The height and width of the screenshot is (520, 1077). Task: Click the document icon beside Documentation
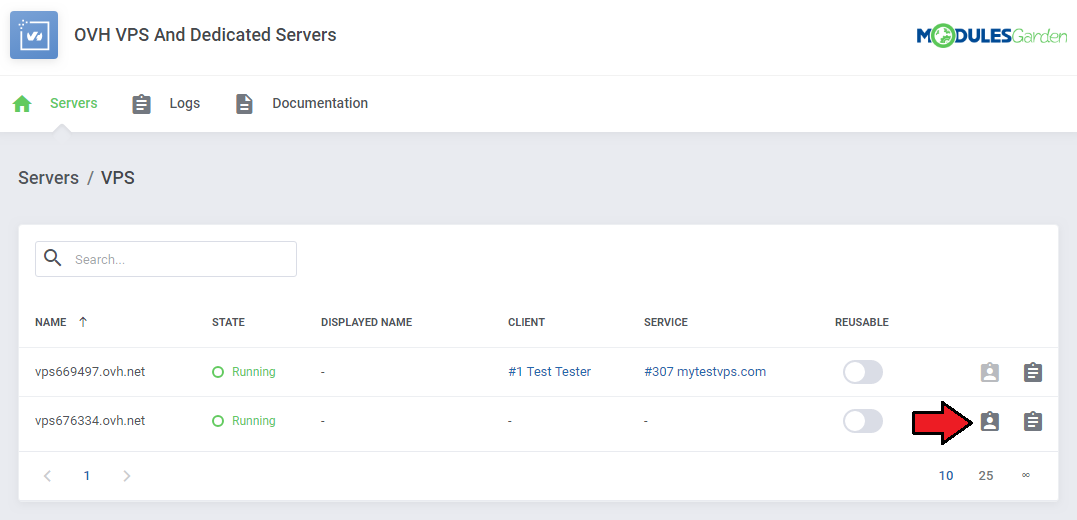pos(244,104)
